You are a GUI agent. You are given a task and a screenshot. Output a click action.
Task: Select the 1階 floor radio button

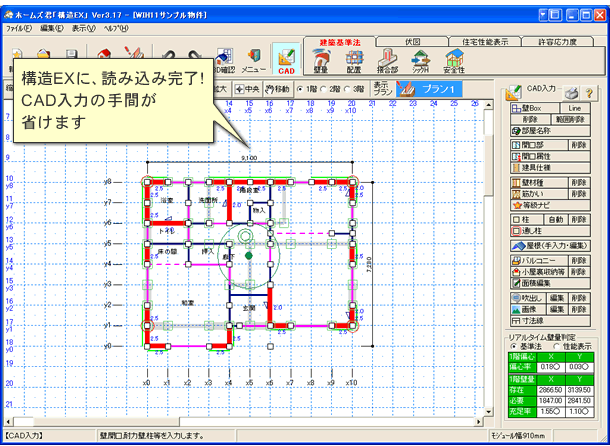tap(300, 89)
